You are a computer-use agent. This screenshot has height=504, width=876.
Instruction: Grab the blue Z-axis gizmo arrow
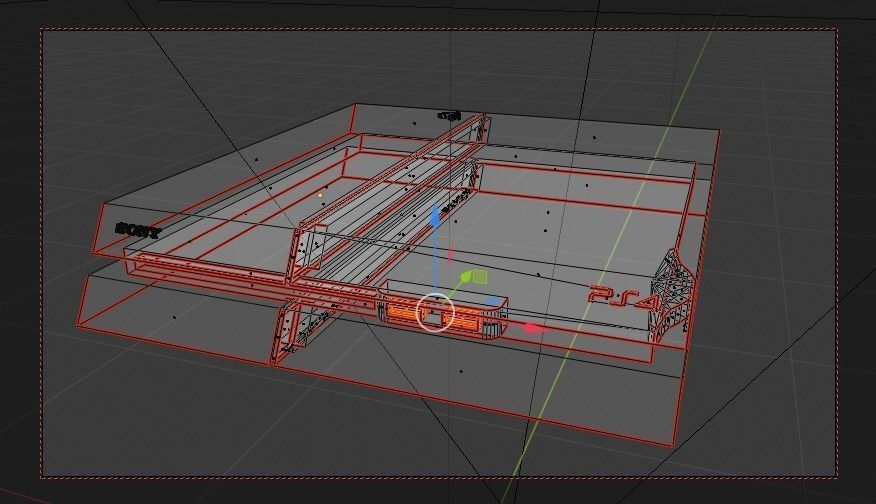tap(436, 216)
